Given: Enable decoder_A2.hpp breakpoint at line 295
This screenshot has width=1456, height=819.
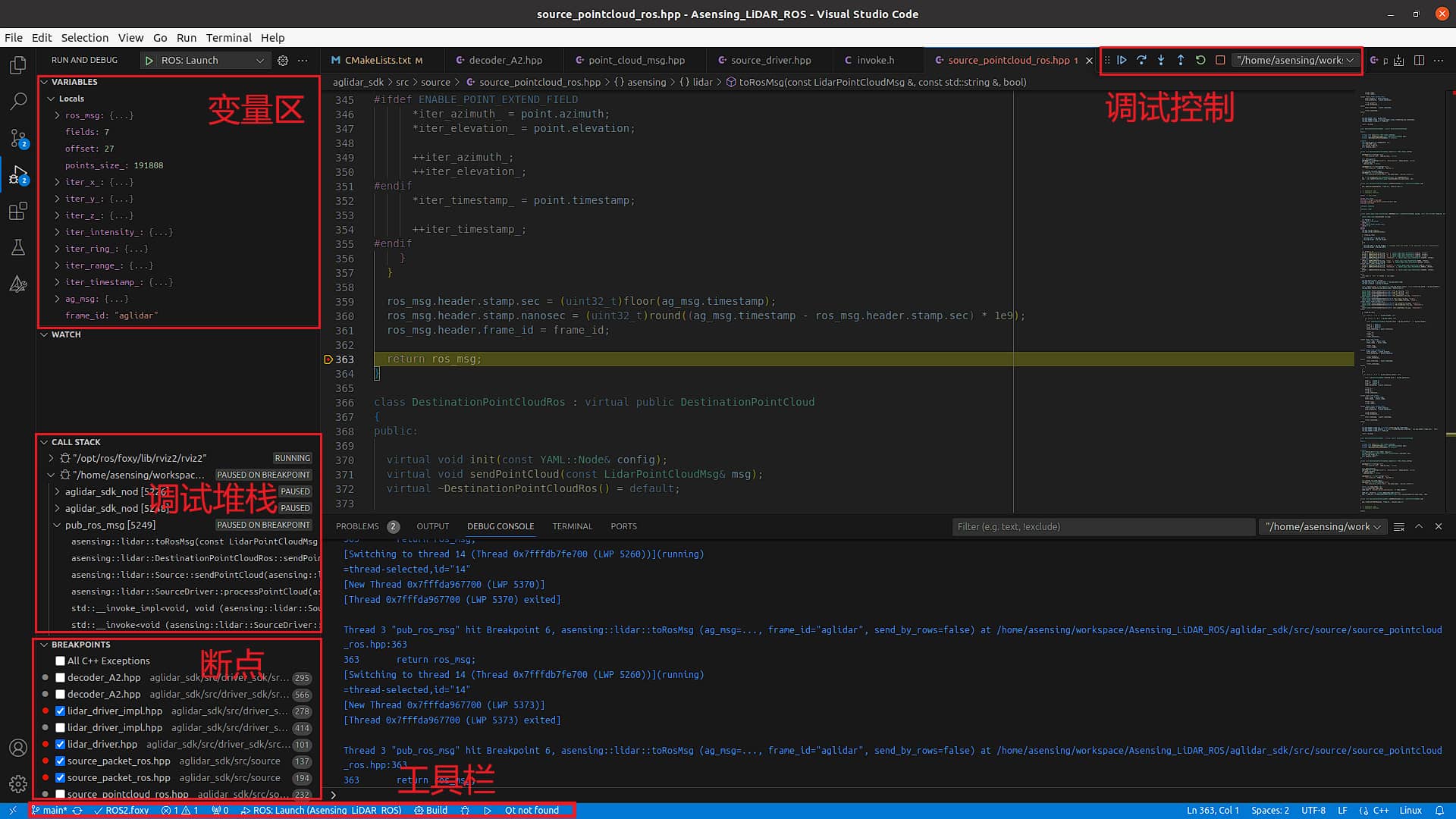Looking at the screenshot, I should (60, 678).
